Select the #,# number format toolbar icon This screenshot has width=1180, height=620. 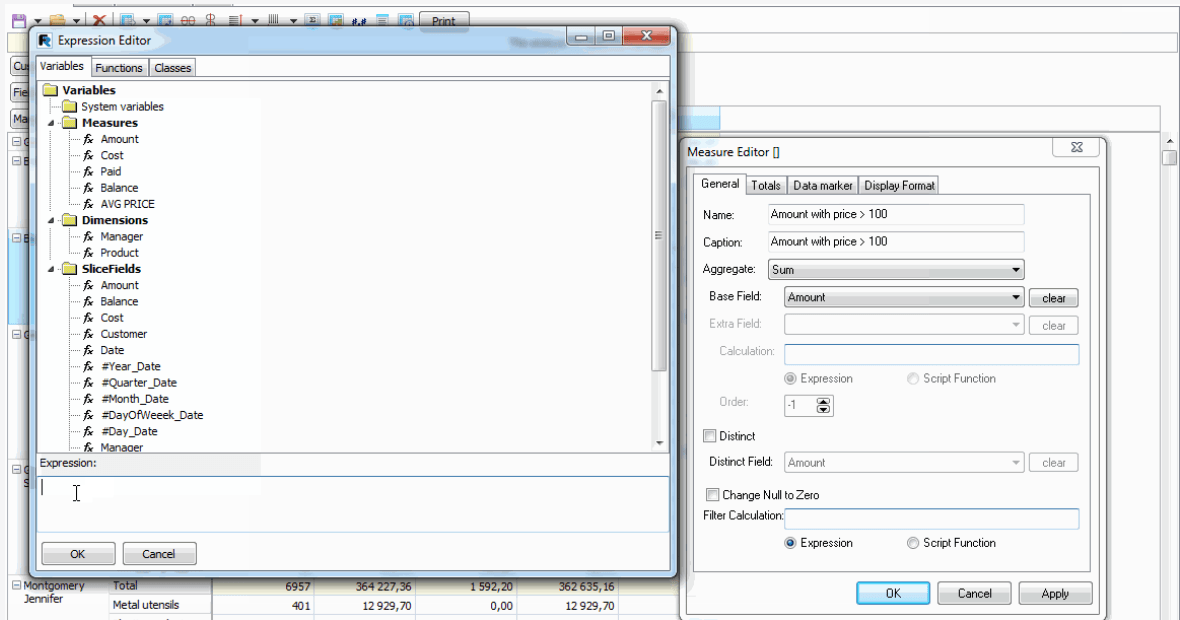[x=358, y=19]
